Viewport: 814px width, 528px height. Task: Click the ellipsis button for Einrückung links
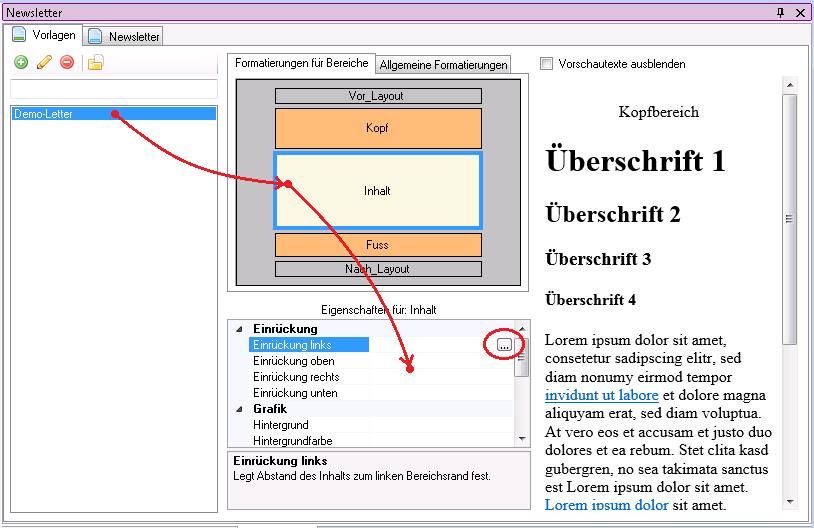tap(504, 345)
